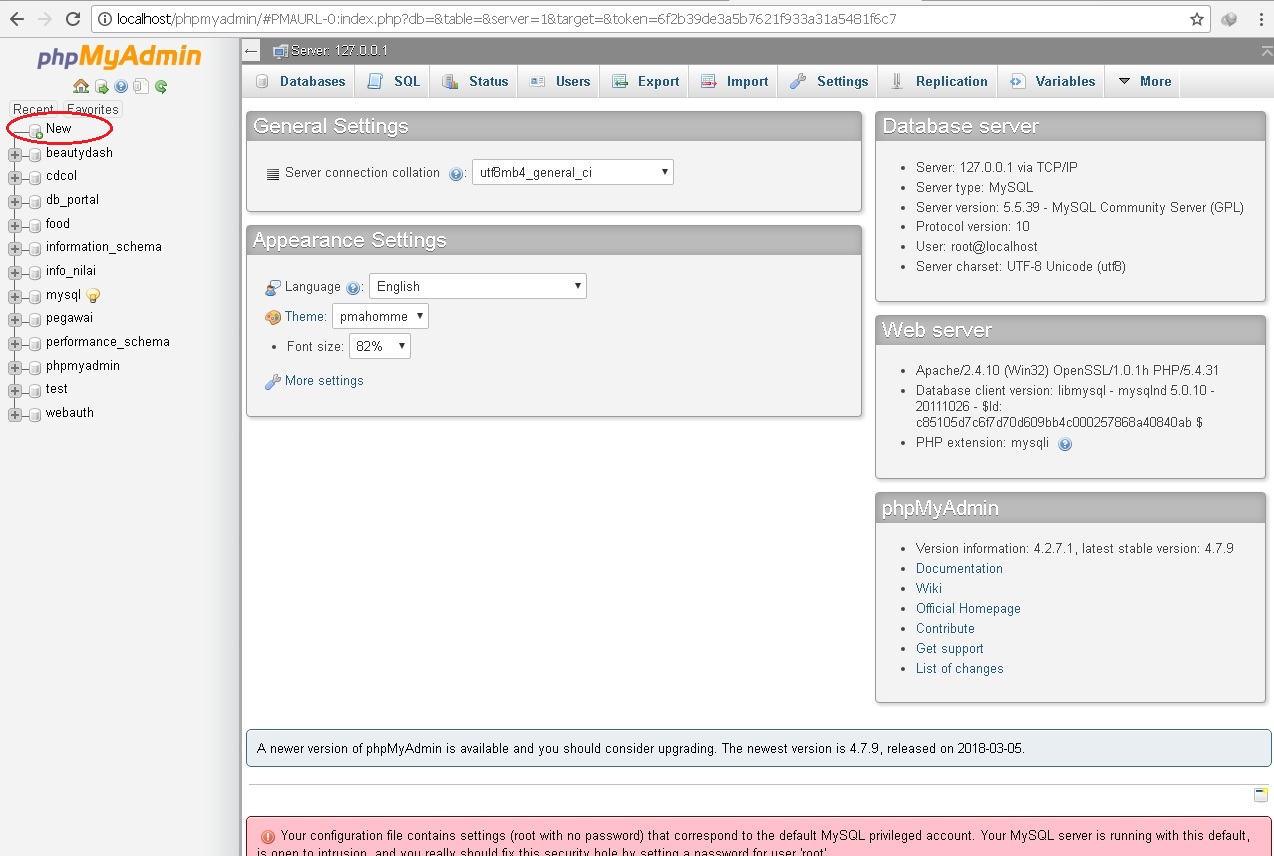Open the List of changes link
Screen dimensions: 1274x856
[959, 668]
